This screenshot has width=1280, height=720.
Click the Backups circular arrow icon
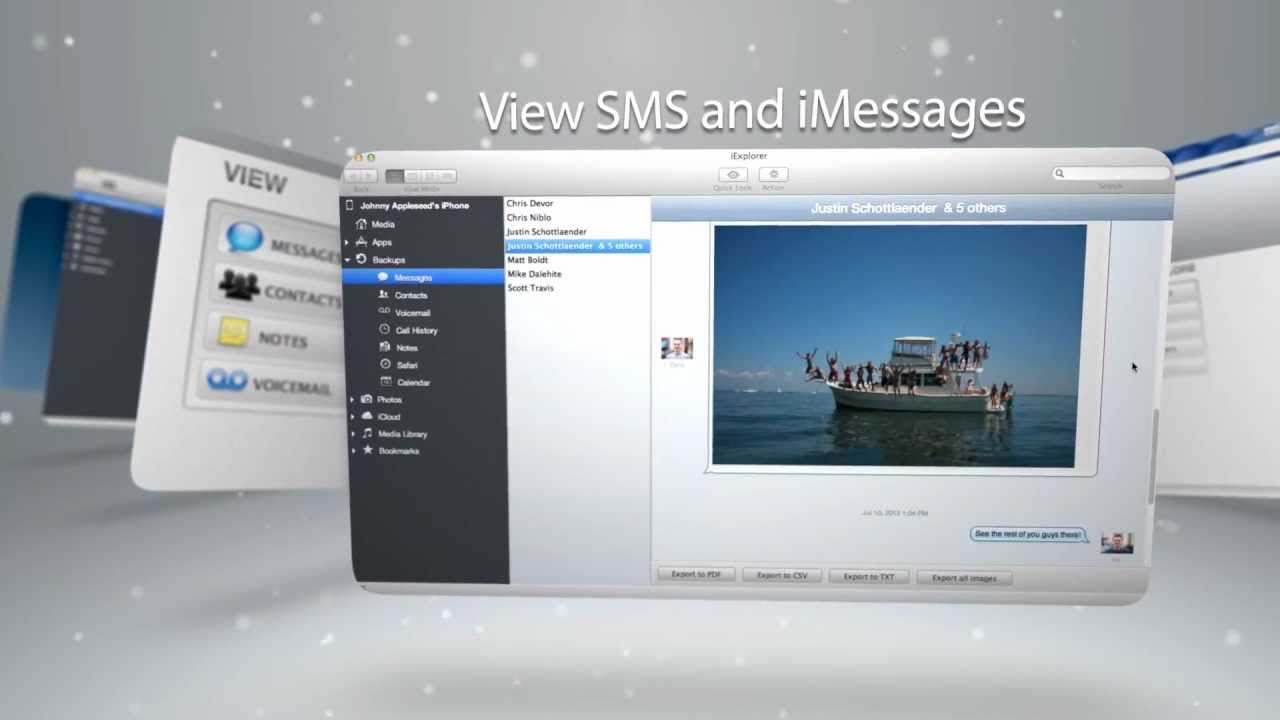click(x=361, y=259)
